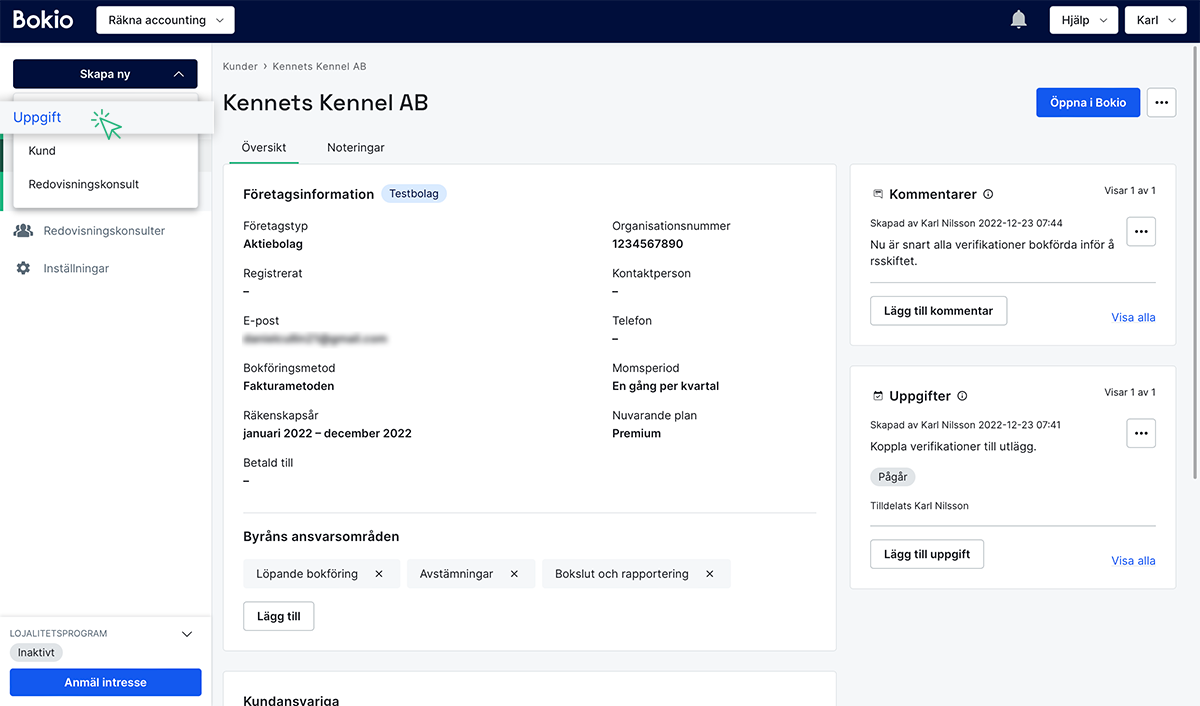Remove the Löpande bokföring tag
Image resolution: width=1200 pixels, height=706 pixels.
coord(379,574)
